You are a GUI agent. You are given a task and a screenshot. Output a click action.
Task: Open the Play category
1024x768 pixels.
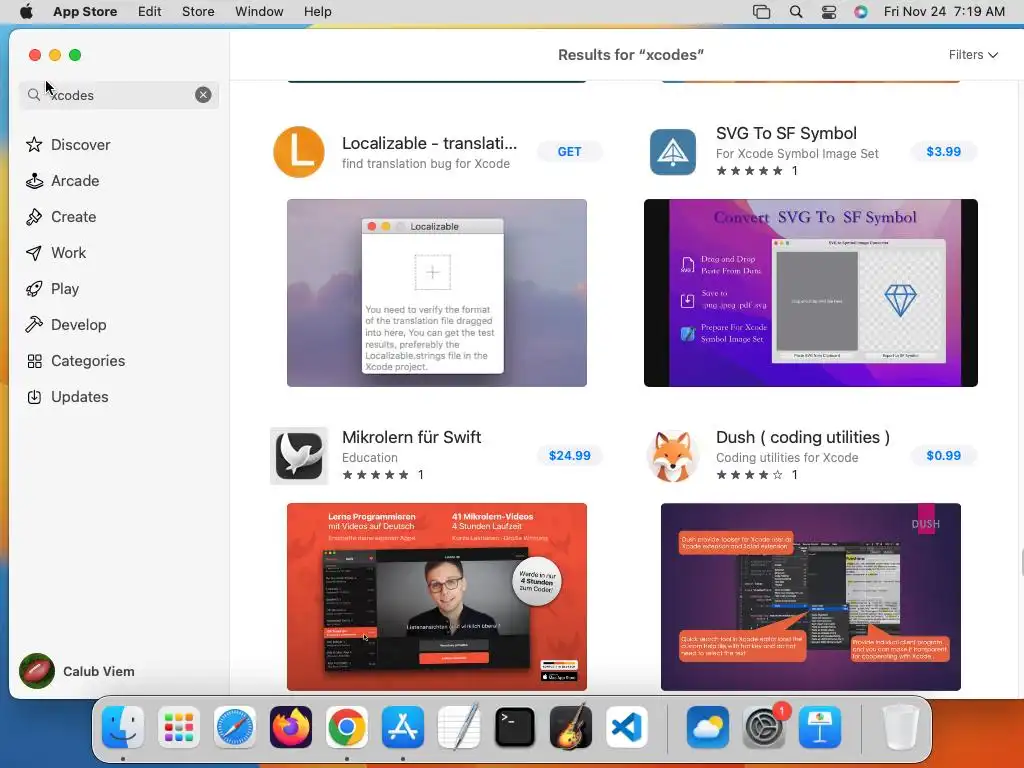(x=52, y=289)
